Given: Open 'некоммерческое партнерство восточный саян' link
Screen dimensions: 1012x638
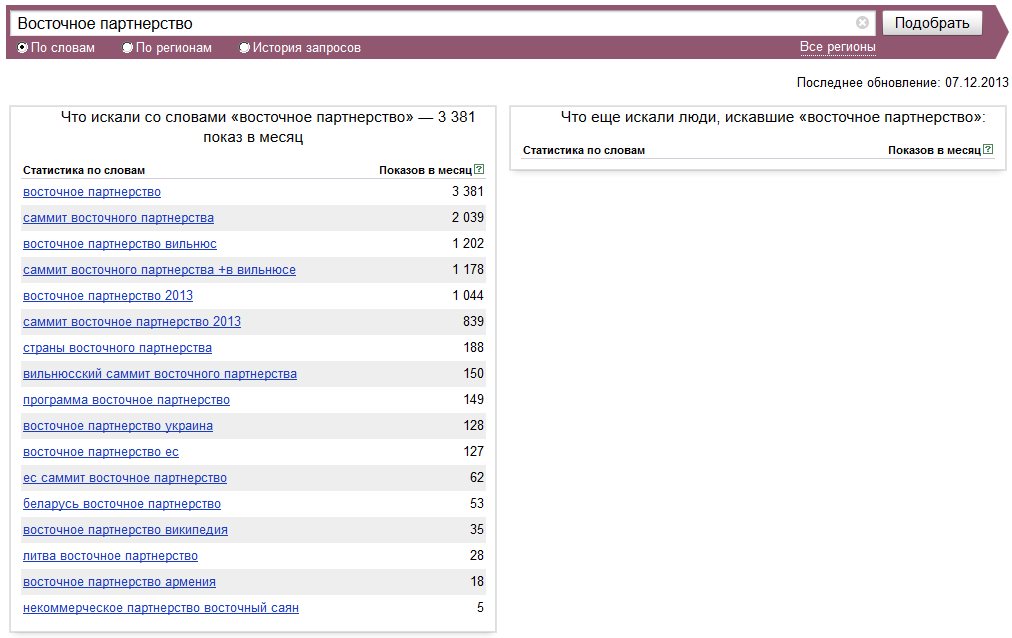Looking at the screenshot, I should [x=161, y=608].
